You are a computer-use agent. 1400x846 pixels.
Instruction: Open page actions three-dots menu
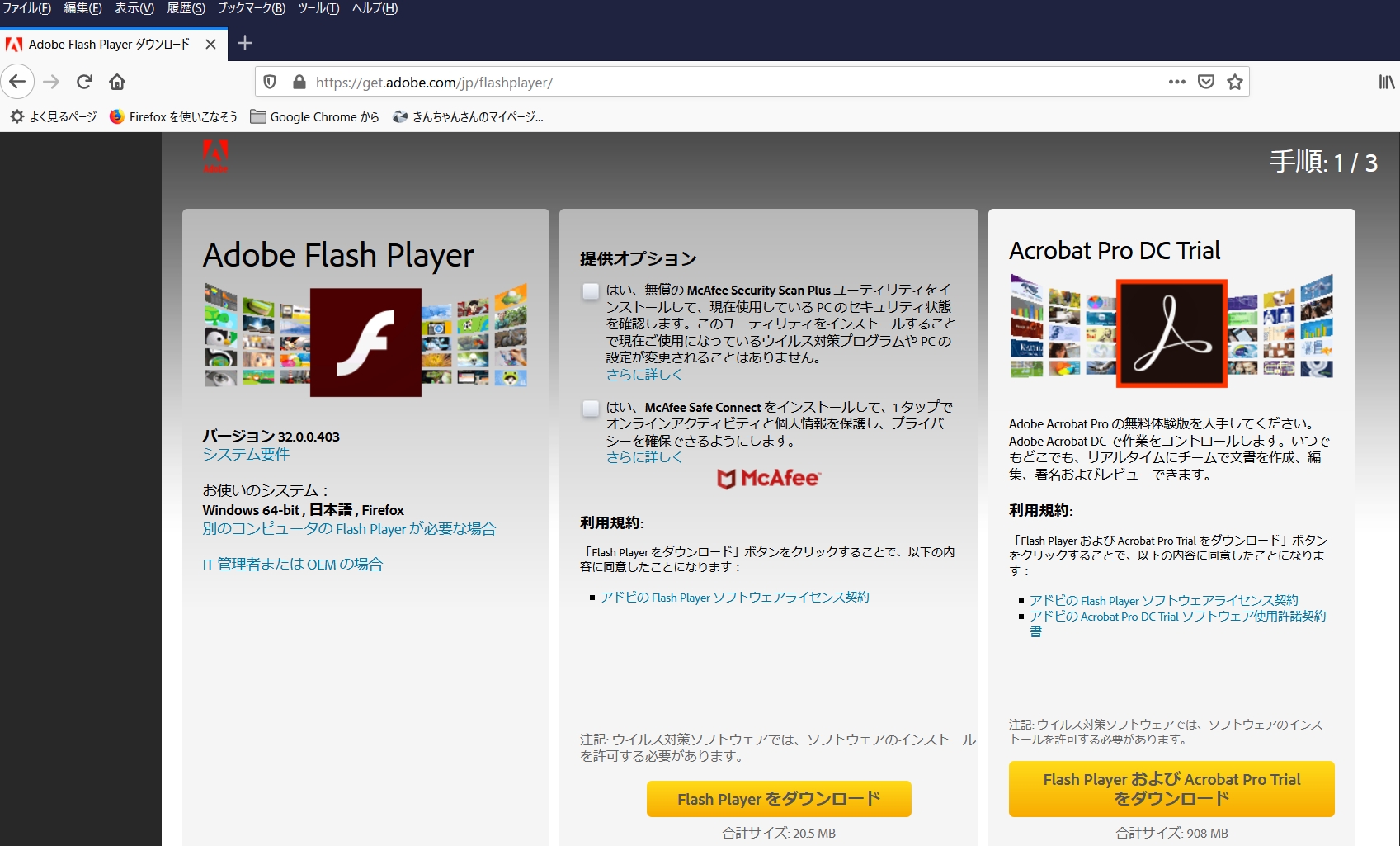click(1177, 82)
